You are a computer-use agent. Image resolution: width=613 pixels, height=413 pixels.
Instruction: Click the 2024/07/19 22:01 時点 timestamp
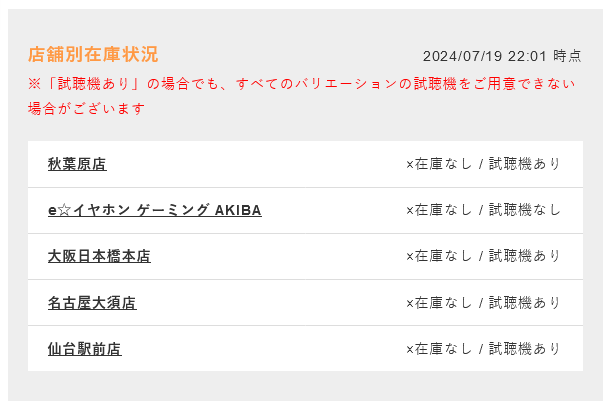502,56
